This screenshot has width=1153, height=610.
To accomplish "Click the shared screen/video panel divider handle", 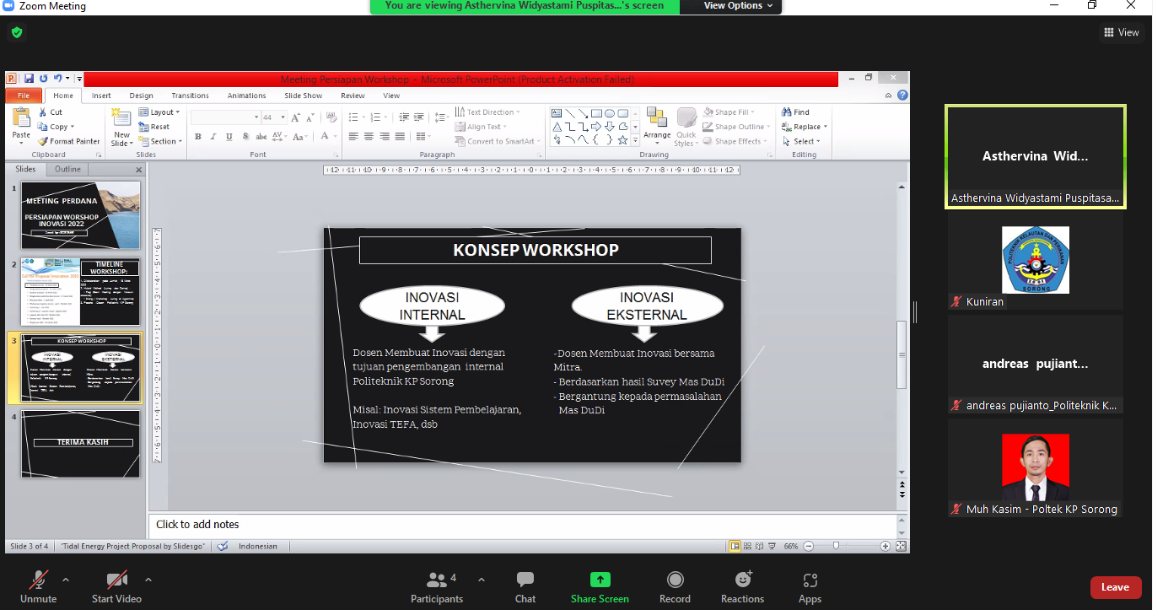I will 915,312.
